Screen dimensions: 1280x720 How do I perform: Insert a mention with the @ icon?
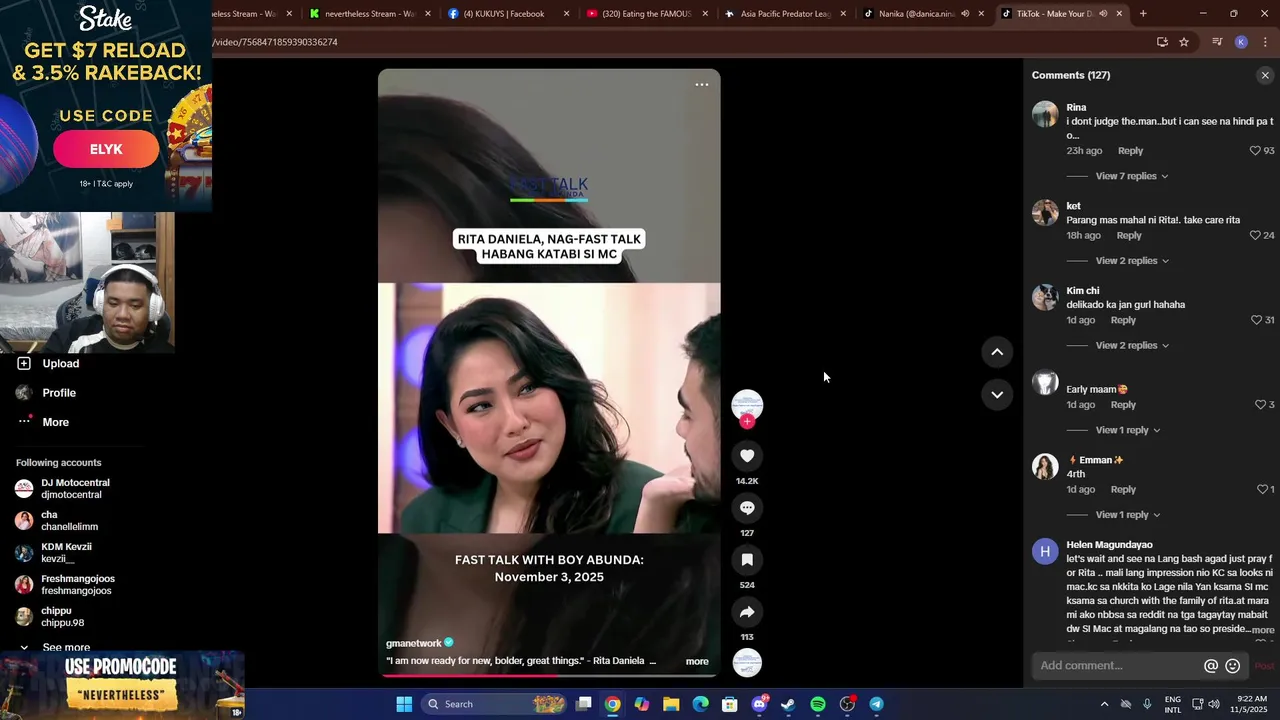coord(1211,666)
